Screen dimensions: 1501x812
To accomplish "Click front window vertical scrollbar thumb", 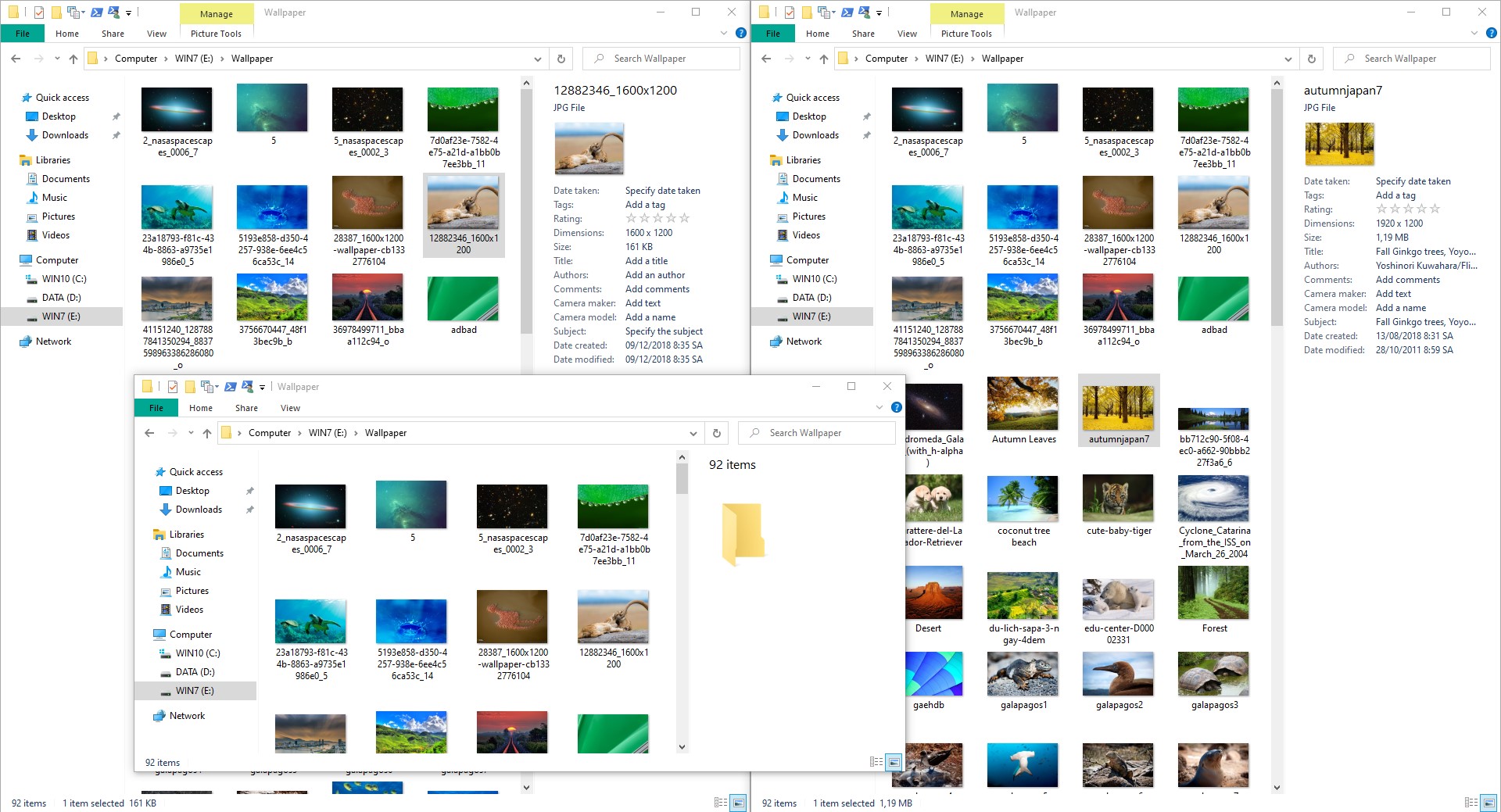I will (682, 479).
